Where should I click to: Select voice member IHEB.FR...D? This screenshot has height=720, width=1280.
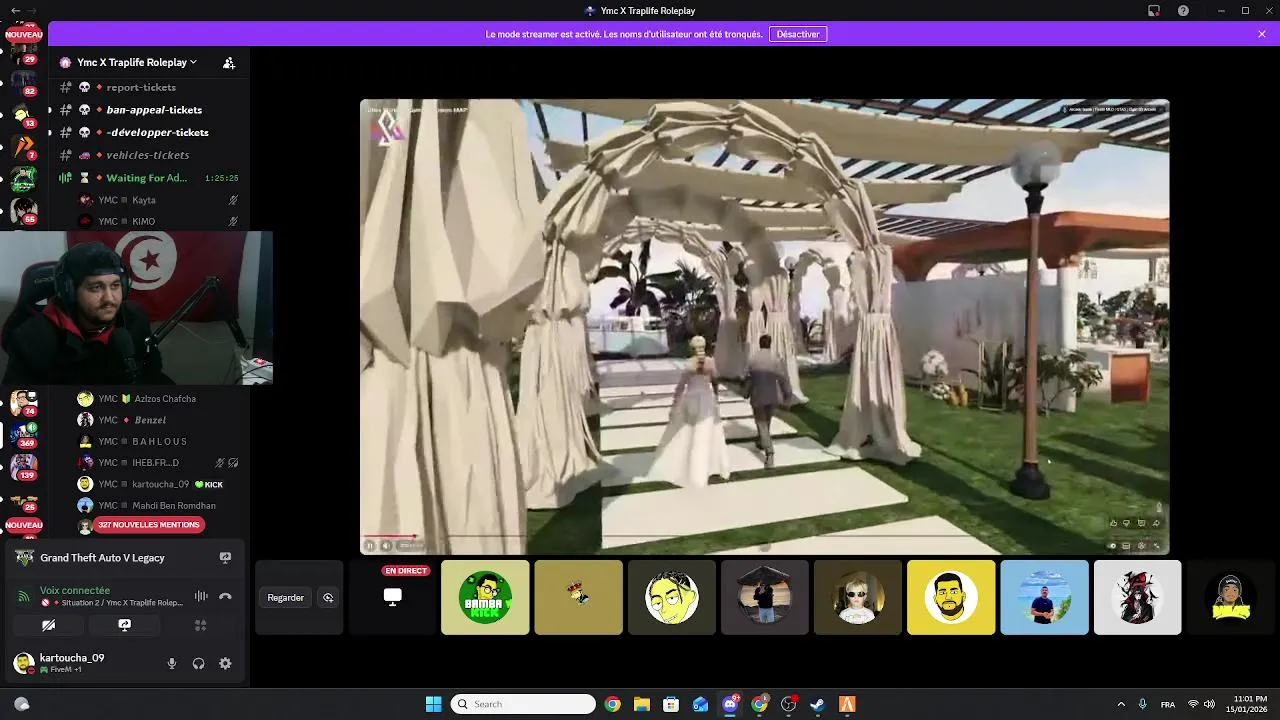click(160, 463)
